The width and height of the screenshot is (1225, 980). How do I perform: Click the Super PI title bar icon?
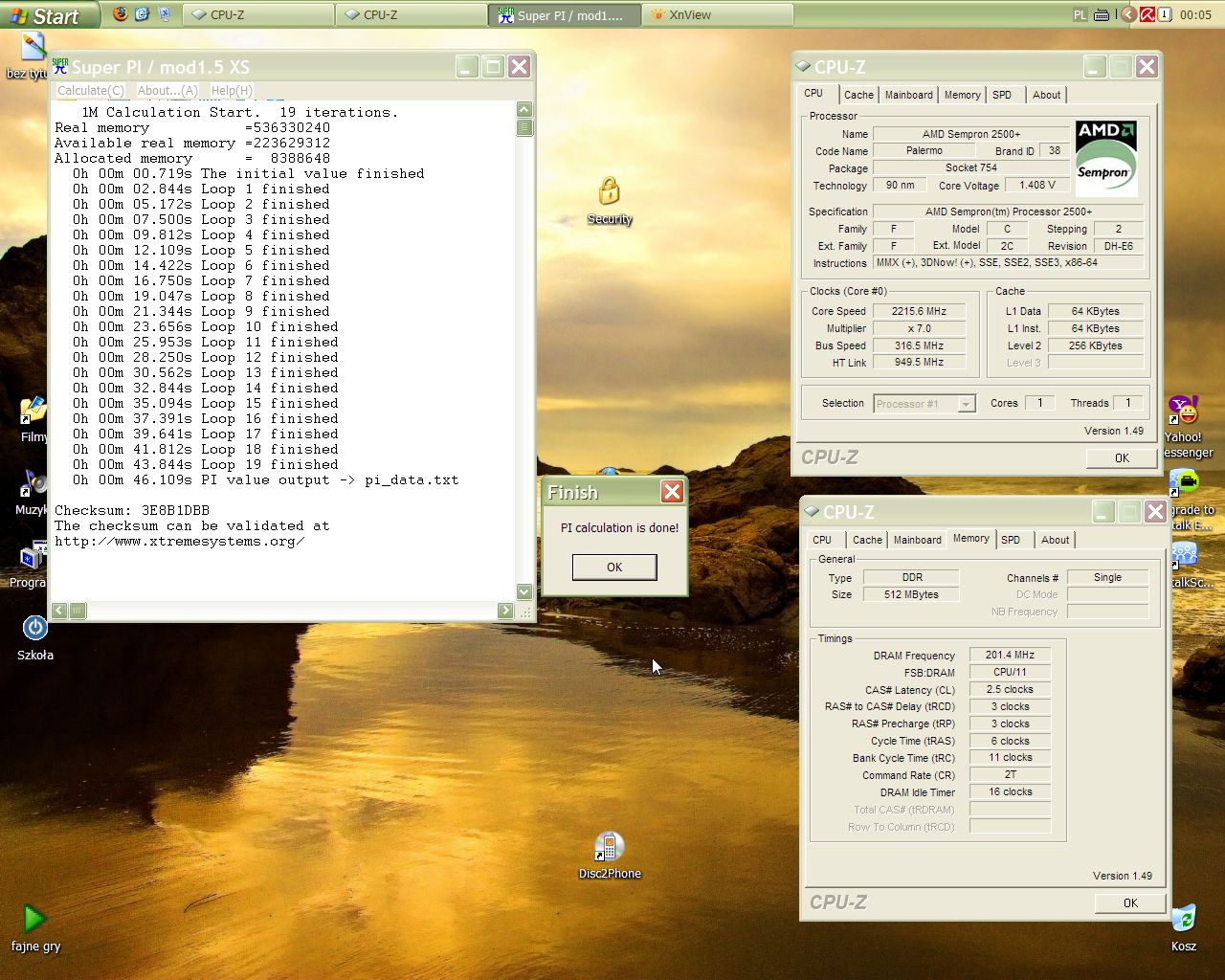(60, 66)
